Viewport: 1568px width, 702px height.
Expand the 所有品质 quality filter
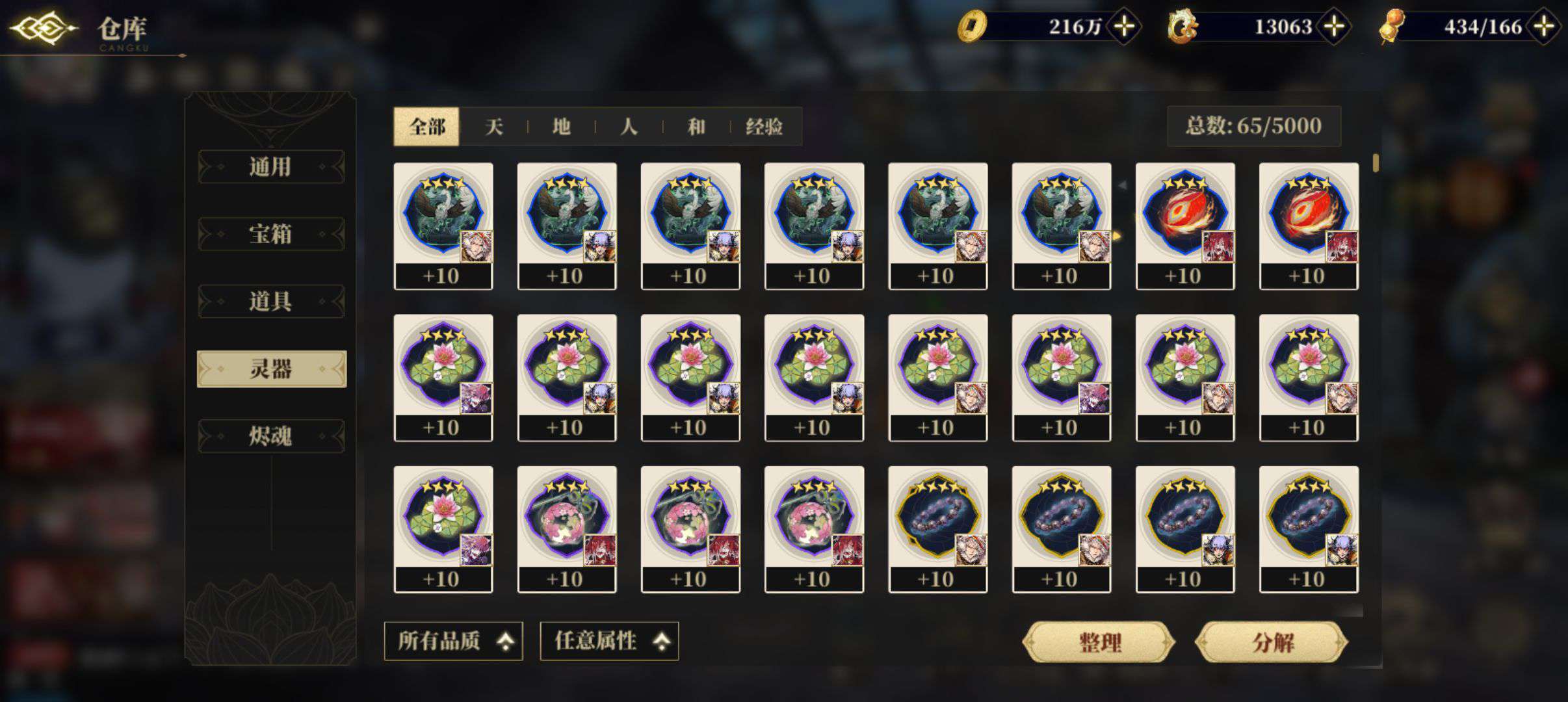454,641
